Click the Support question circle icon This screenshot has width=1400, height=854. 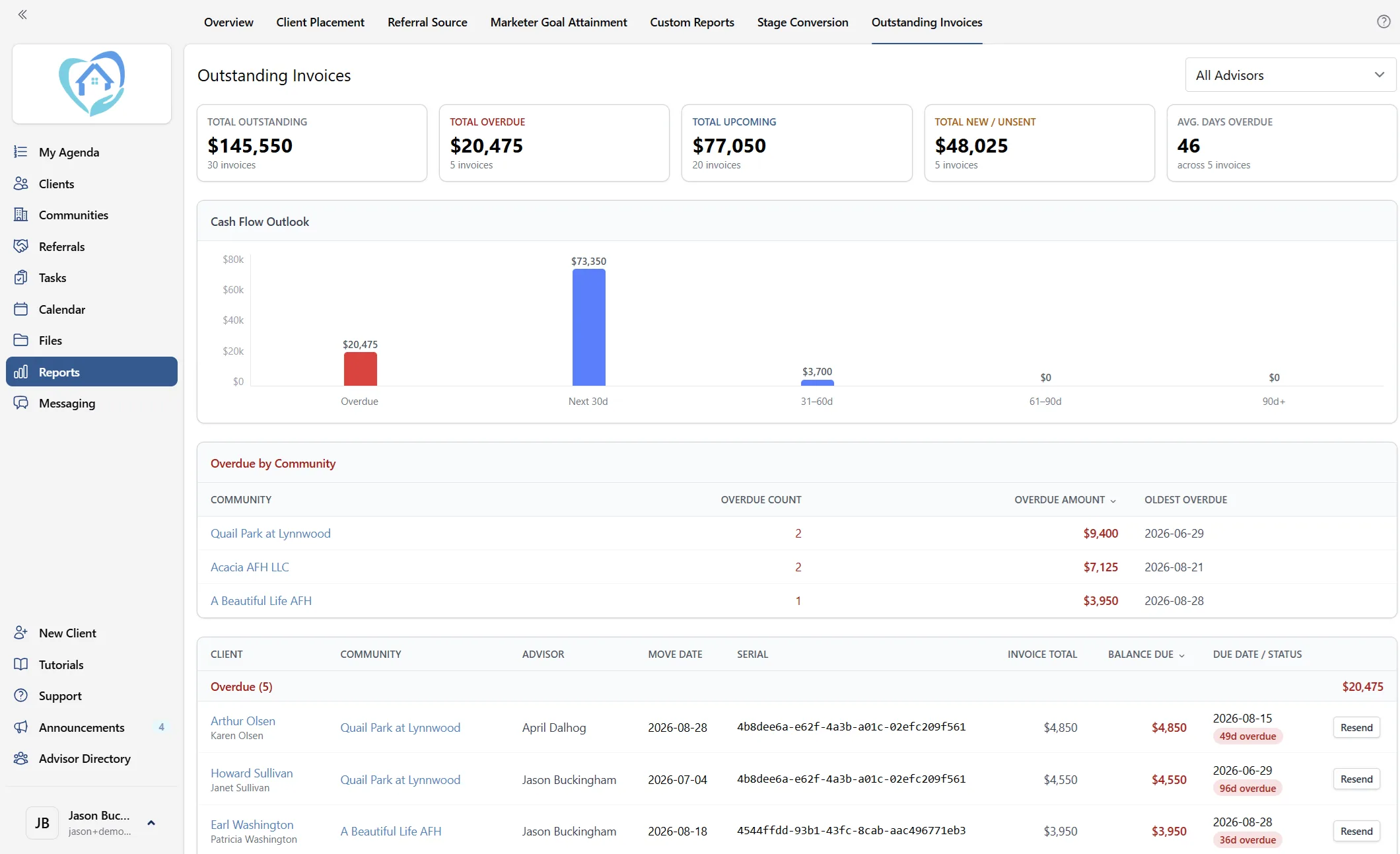point(21,695)
